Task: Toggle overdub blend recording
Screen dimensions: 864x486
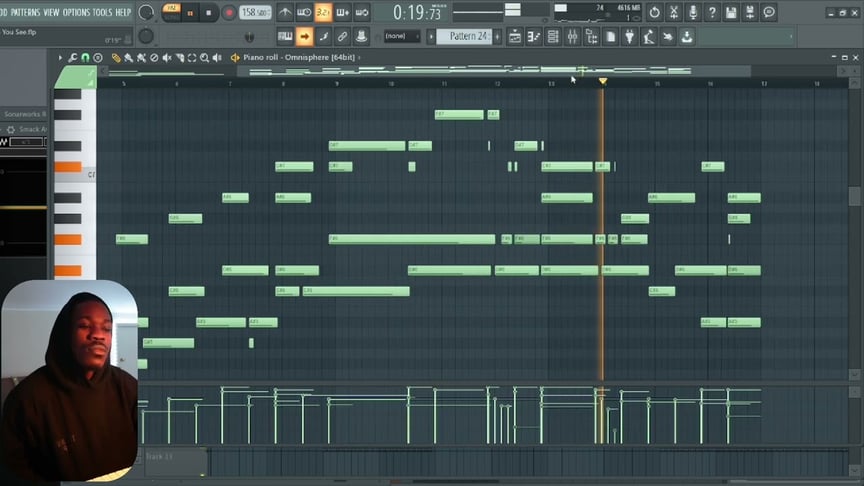Action: point(342,12)
